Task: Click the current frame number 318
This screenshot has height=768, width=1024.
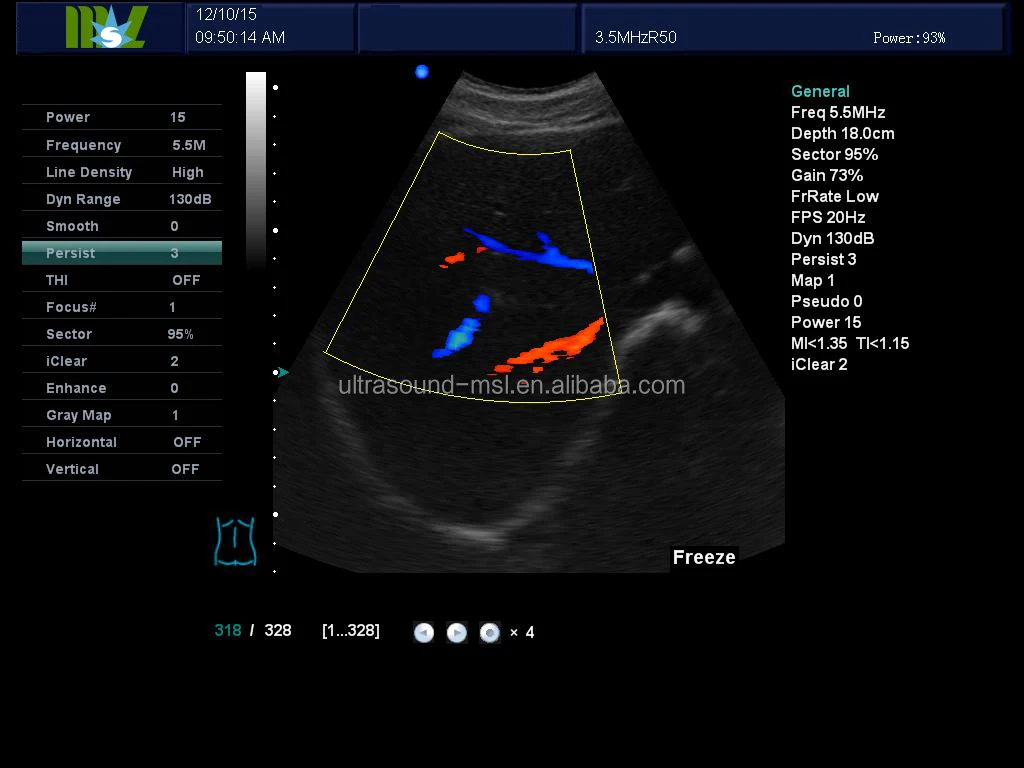Action: [228, 630]
